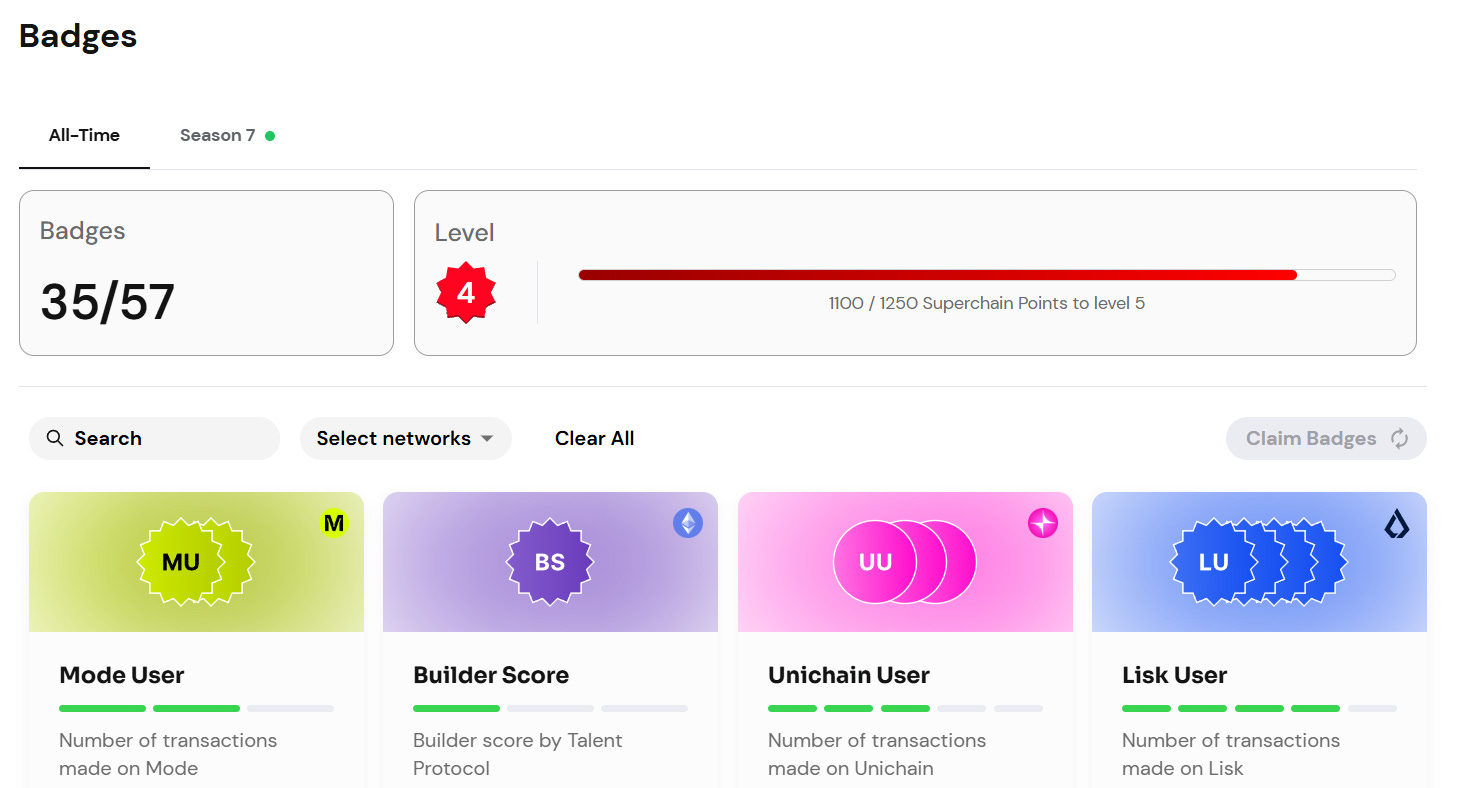Click the Builder Score title
The image size is (1458, 788).
[491, 675]
